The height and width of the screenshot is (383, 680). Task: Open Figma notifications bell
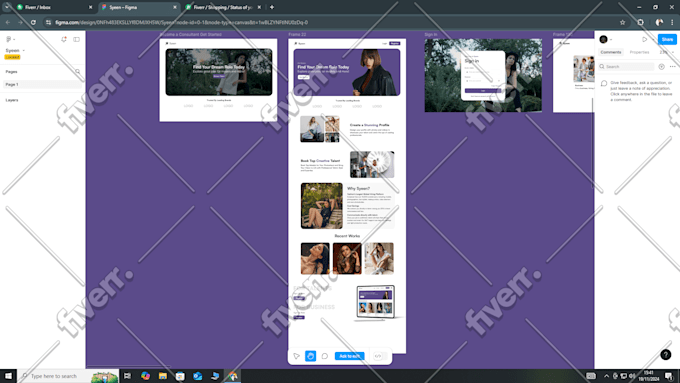[x=64, y=39]
